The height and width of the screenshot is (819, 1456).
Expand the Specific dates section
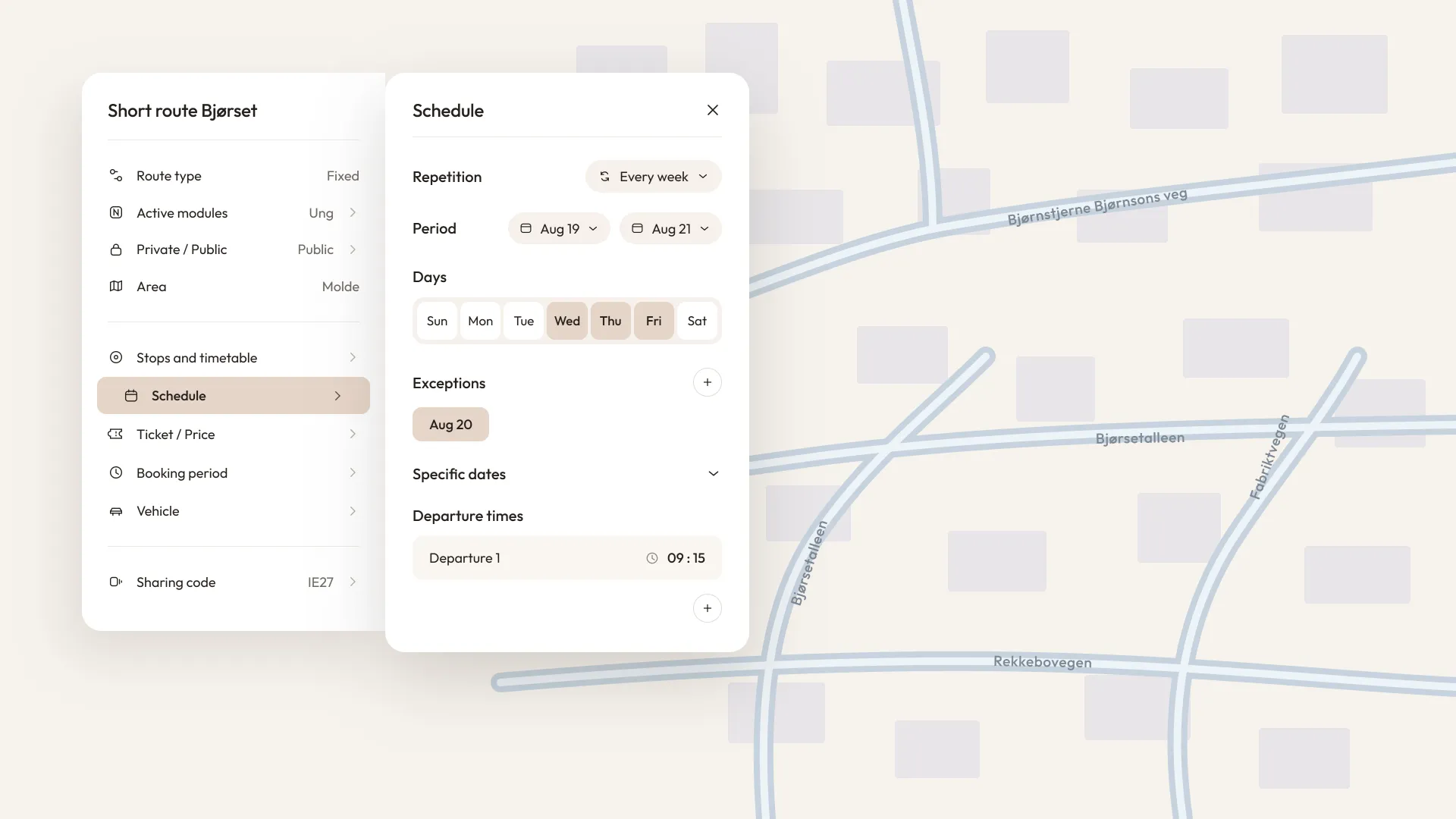coord(714,474)
